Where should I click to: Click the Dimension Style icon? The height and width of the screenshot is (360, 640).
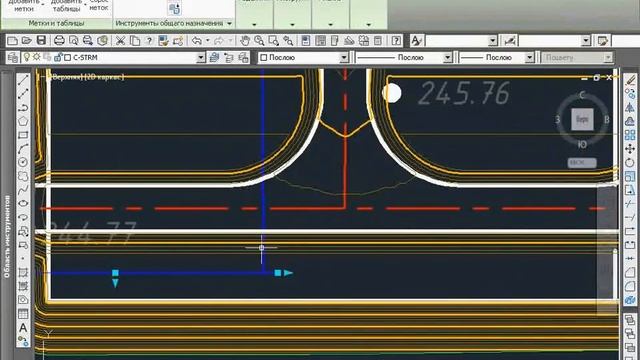(x=510, y=40)
